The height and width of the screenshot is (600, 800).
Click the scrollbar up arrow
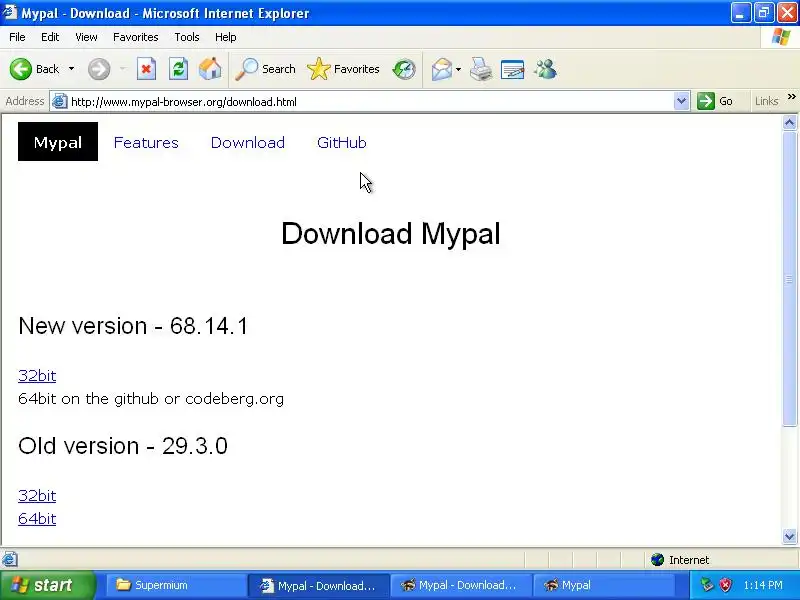click(789, 122)
